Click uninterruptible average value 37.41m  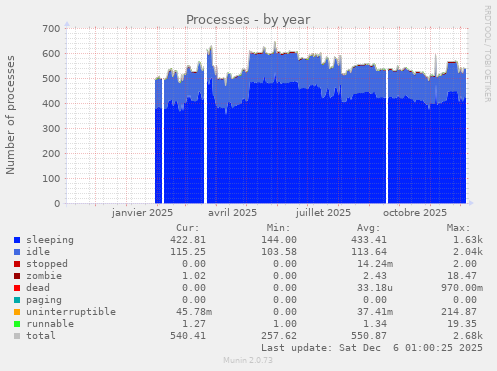[x=375, y=312]
